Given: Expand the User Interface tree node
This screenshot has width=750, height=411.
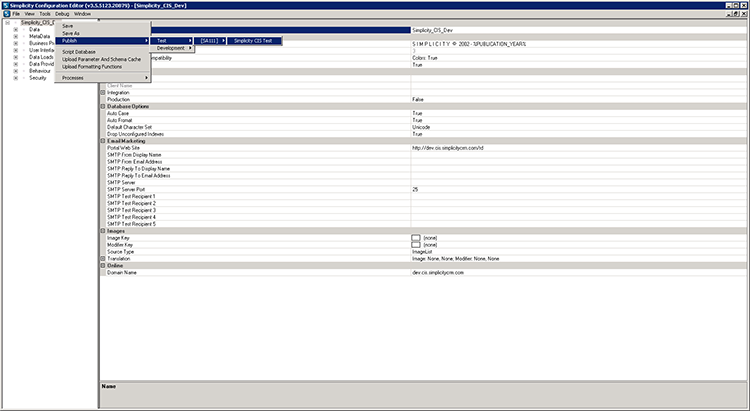Looking at the screenshot, I should 15,50.
